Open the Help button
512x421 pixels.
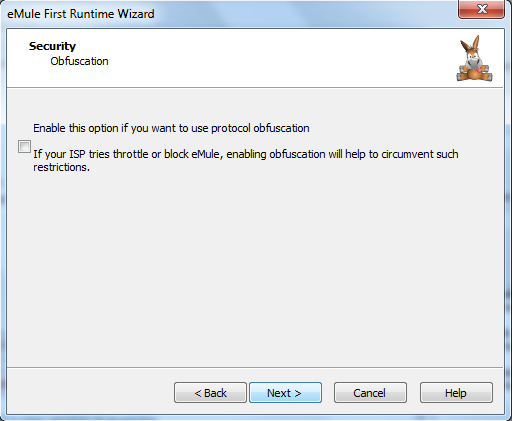point(456,393)
